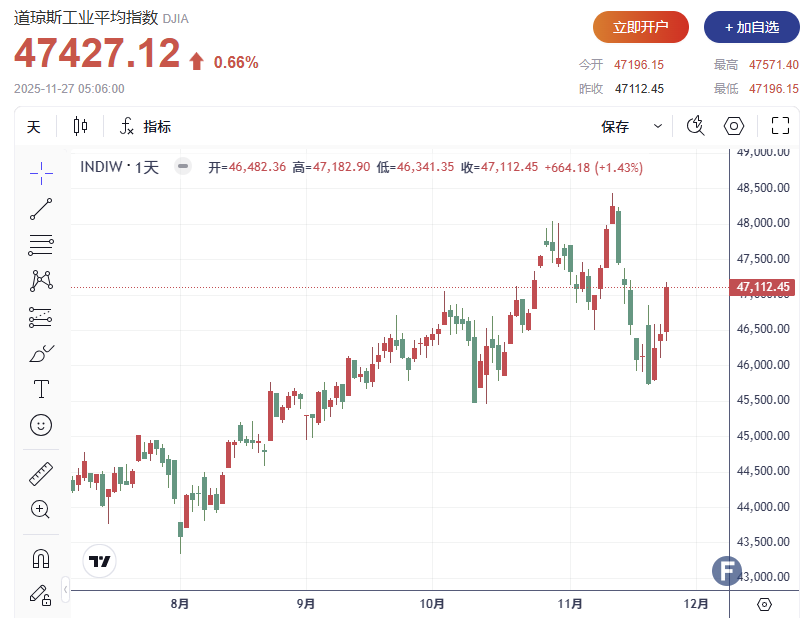Screen dimensions: 805x618
Task: Enter fullscreen chart mode
Action: pyautogui.click(x=780, y=126)
